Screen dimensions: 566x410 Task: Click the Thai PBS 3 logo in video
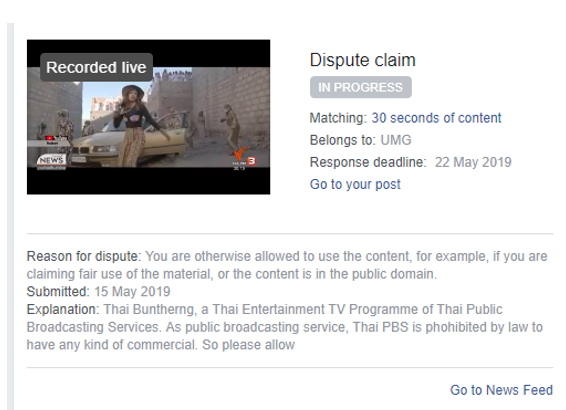point(244,157)
